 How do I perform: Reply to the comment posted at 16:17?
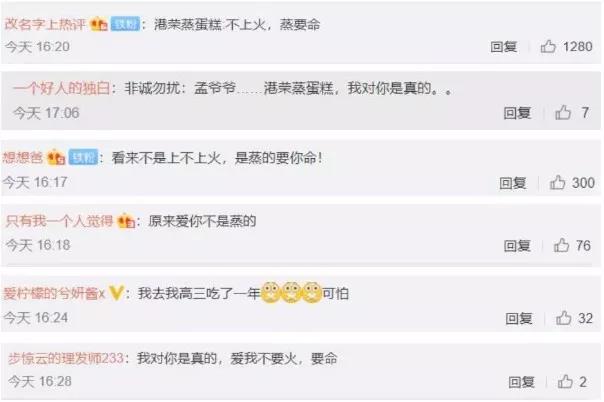pyautogui.click(x=512, y=183)
